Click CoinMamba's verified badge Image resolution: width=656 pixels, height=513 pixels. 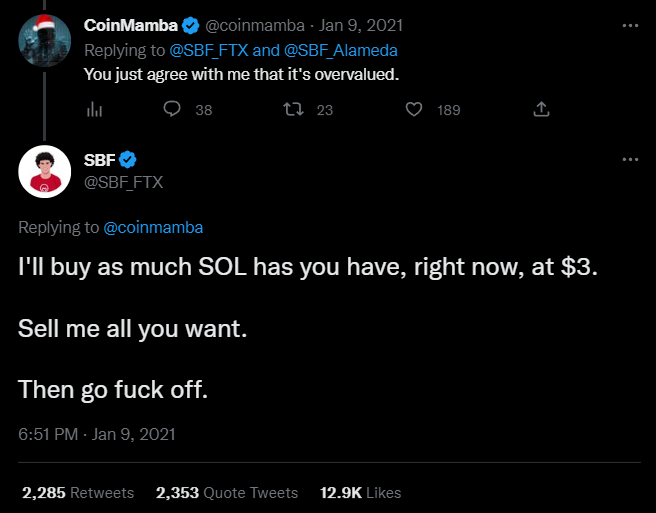pos(188,24)
